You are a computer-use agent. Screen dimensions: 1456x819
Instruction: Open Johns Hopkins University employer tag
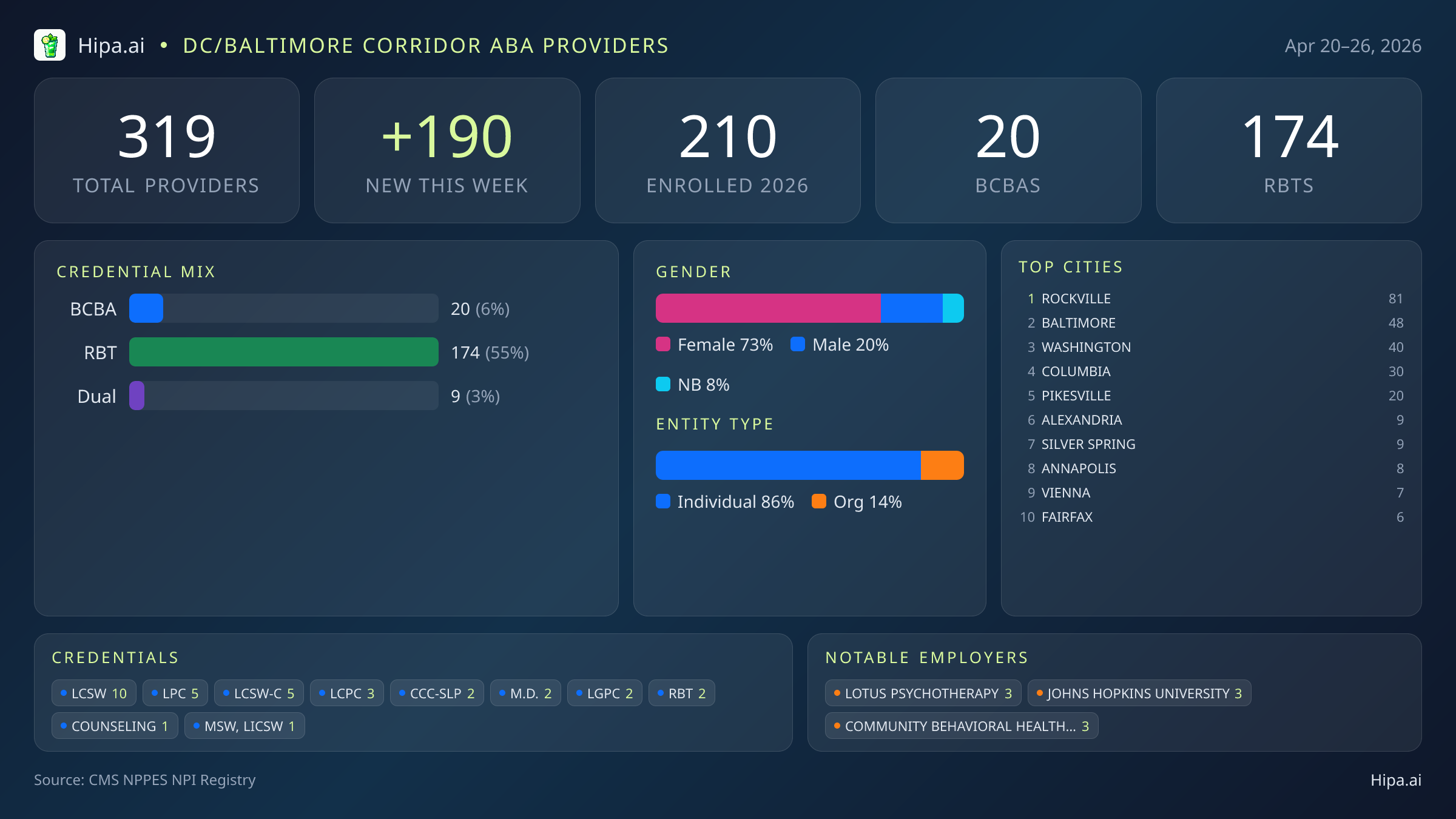(1139, 693)
